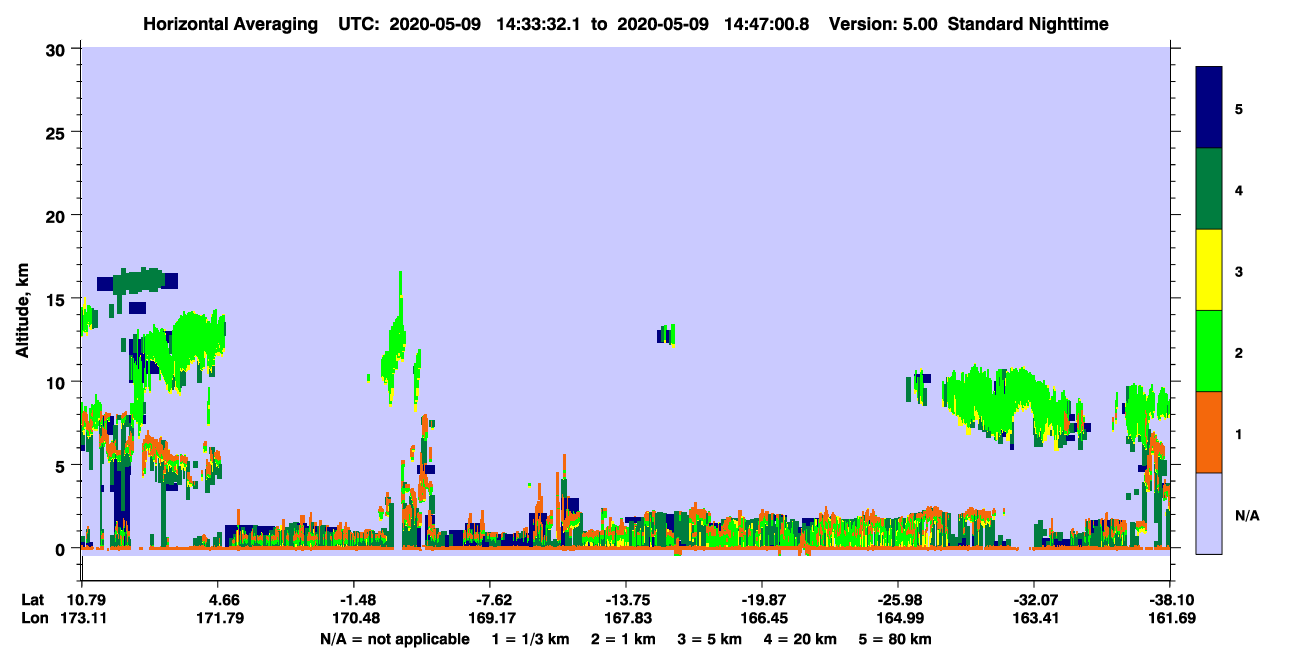Click longitude value 171.79
The height and width of the screenshot is (667, 1300).
point(220,619)
